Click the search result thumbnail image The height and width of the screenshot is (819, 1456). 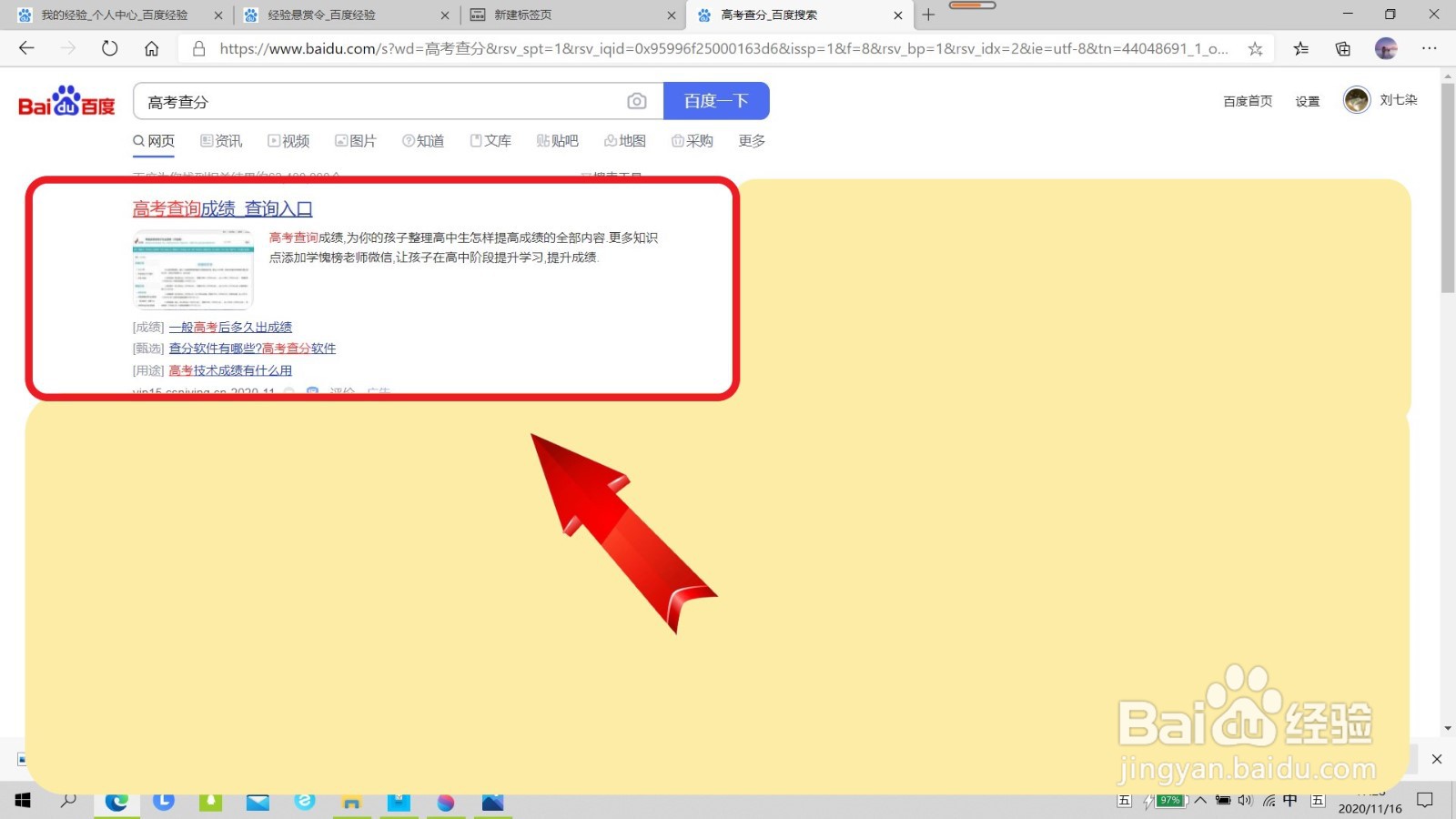click(193, 268)
